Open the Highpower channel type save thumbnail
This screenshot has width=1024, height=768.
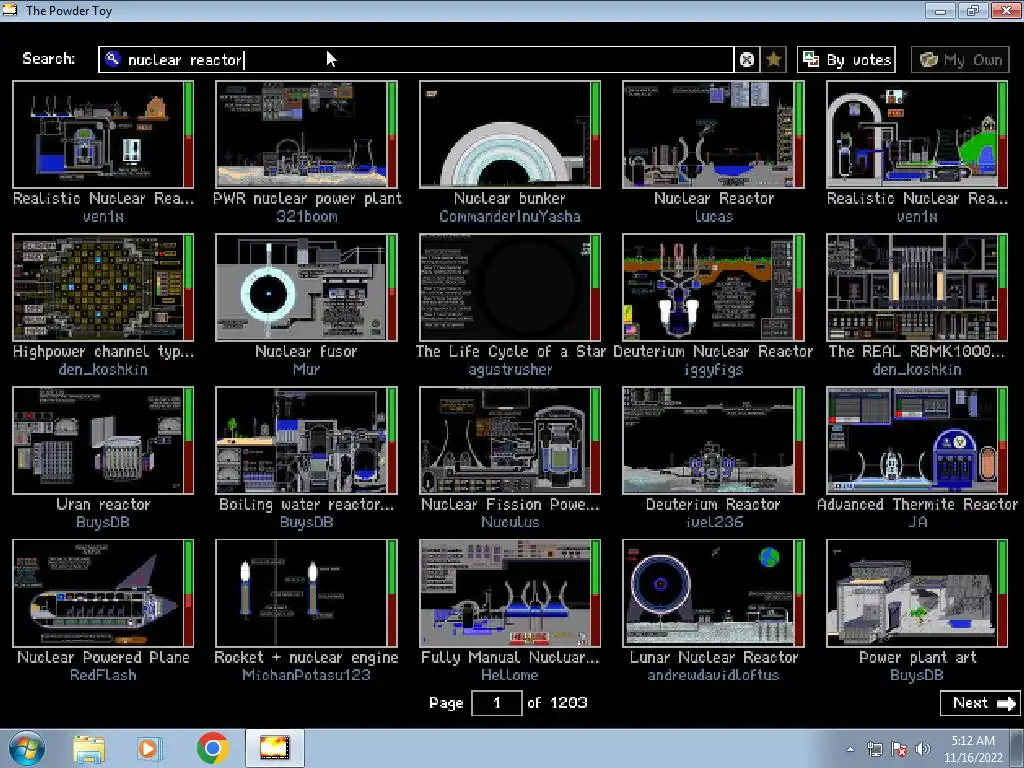point(103,287)
